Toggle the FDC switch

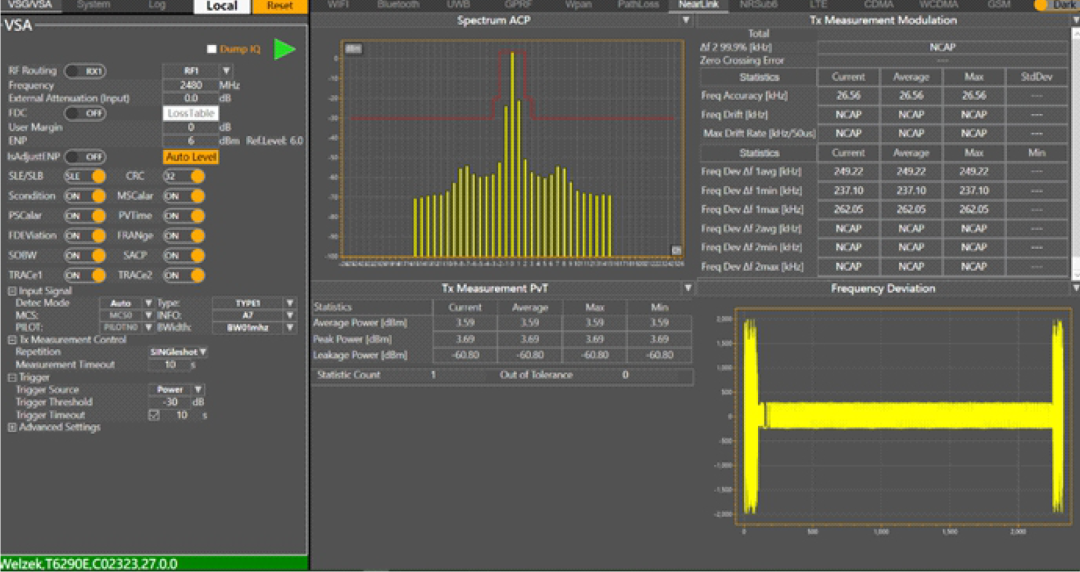click(x=85, y=113)
